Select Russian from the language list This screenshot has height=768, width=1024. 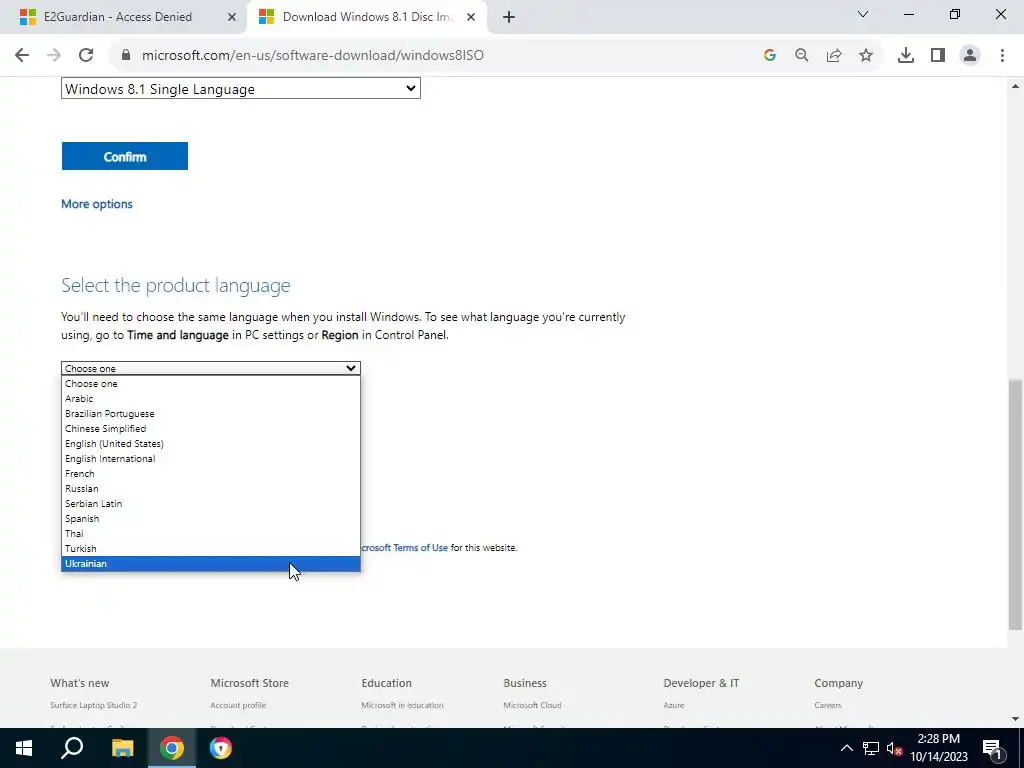(x=210, y=488)
